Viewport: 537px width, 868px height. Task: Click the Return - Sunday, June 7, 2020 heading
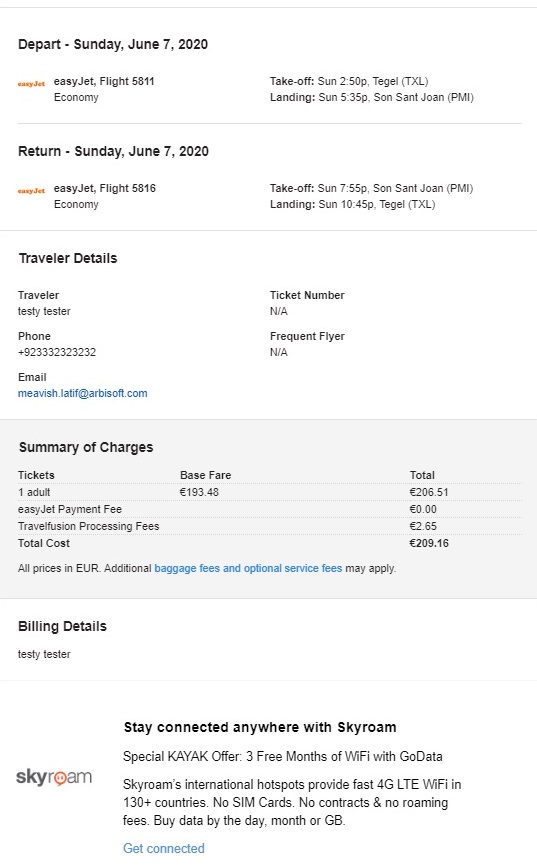(113, 151)
